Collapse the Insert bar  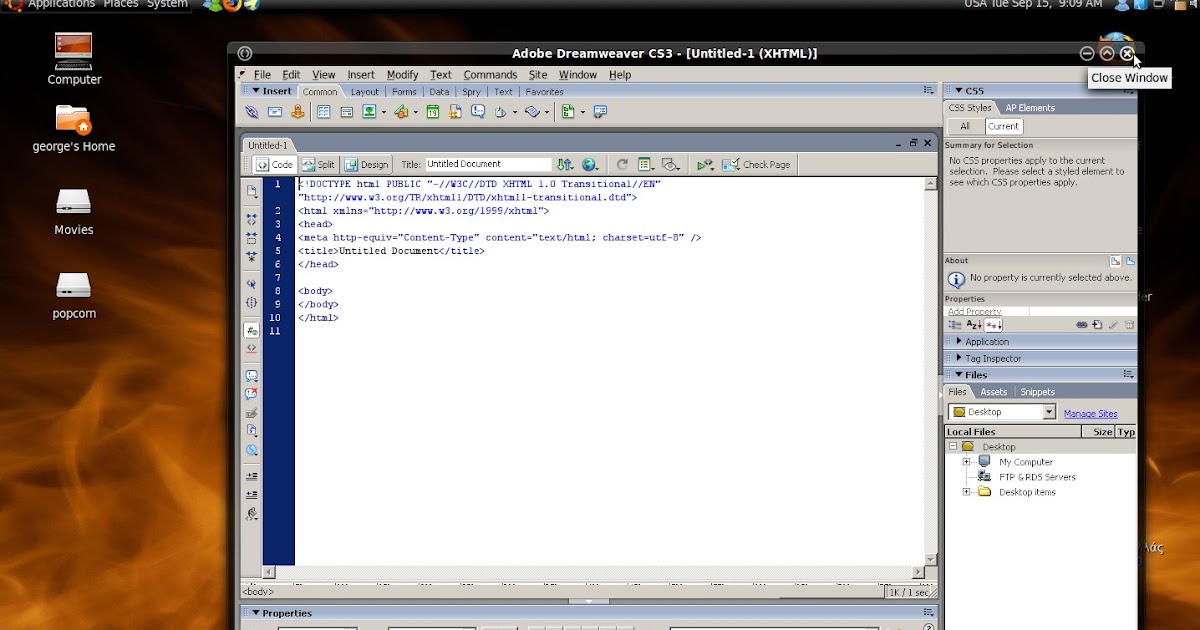tap(255, 91)
